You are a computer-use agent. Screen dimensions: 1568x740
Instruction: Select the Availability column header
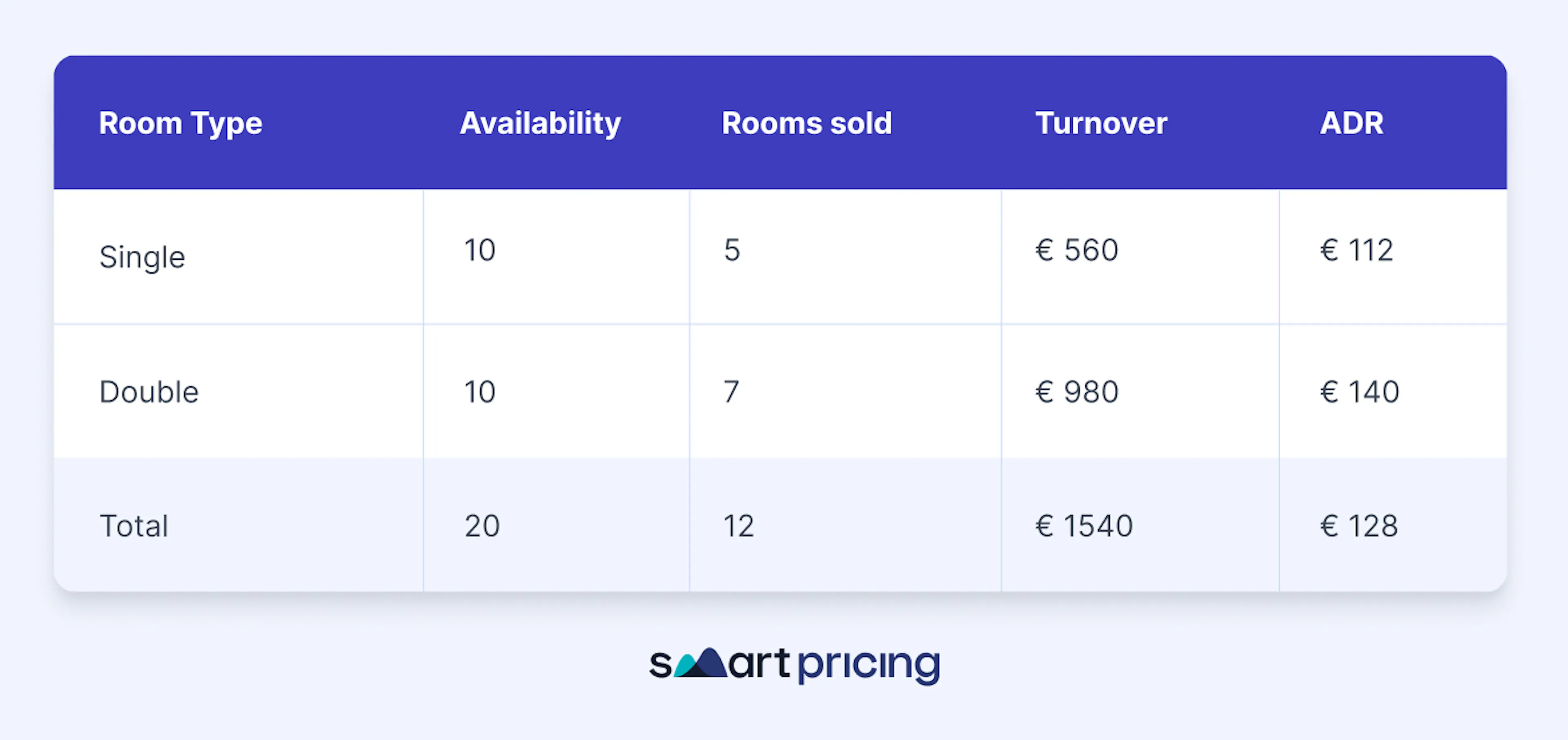tap(541, 123)
